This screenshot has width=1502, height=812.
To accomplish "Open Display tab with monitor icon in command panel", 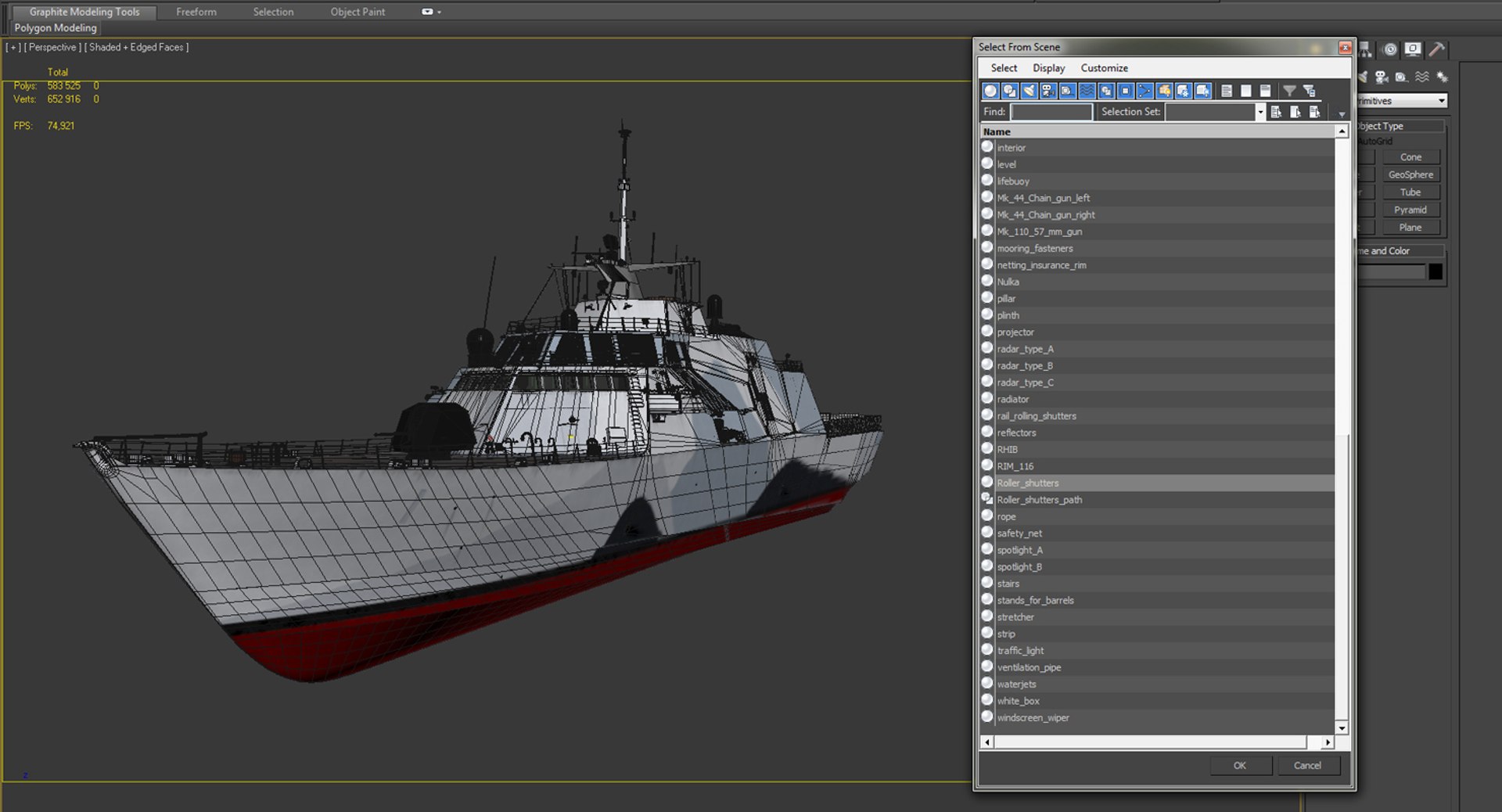I will pos(1413,49).
